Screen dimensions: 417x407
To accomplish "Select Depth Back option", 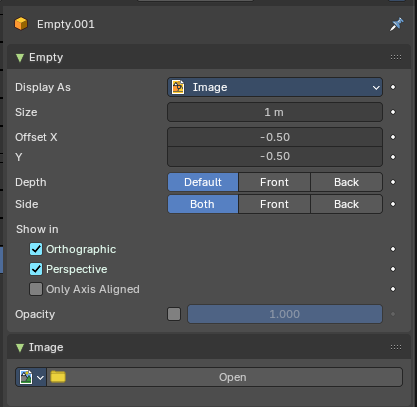I will click(x=346, y=182).
